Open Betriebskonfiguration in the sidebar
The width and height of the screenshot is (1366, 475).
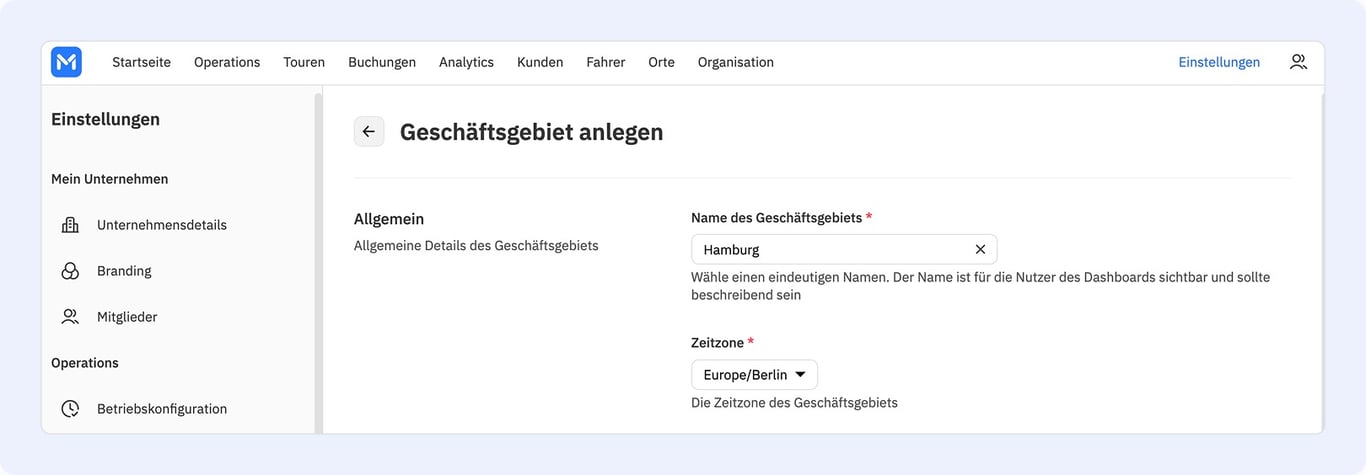[162, 409]
